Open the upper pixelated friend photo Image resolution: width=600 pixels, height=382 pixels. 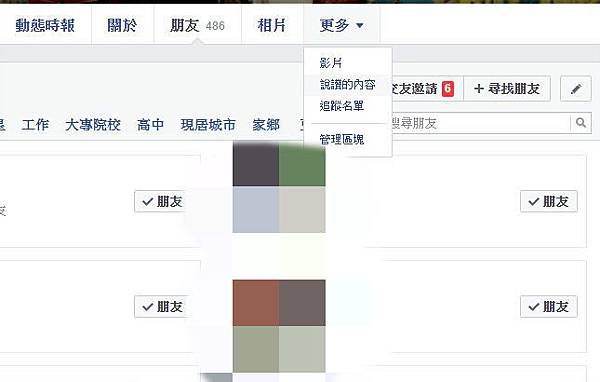click(x=279, y=186)
